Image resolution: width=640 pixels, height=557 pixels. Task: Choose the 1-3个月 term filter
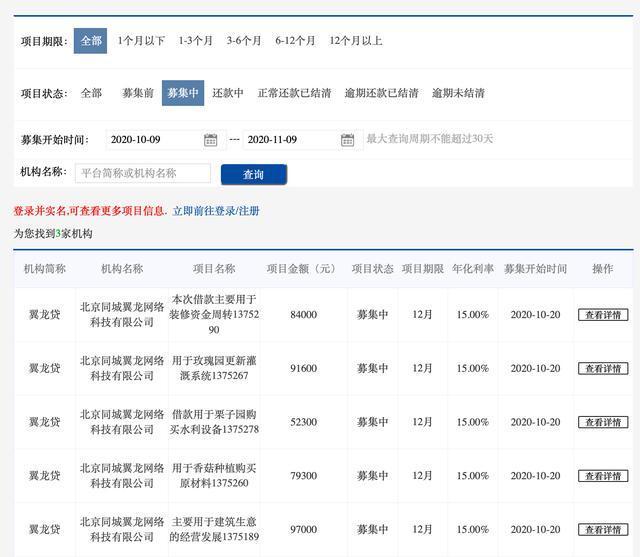(196, 41)
